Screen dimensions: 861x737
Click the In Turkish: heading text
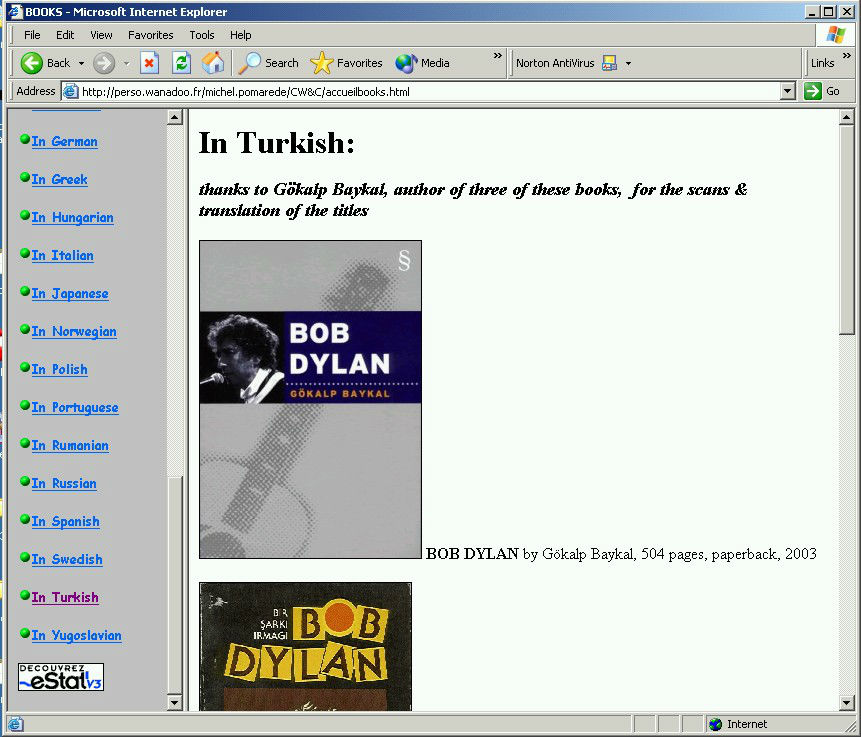point(277,143)
